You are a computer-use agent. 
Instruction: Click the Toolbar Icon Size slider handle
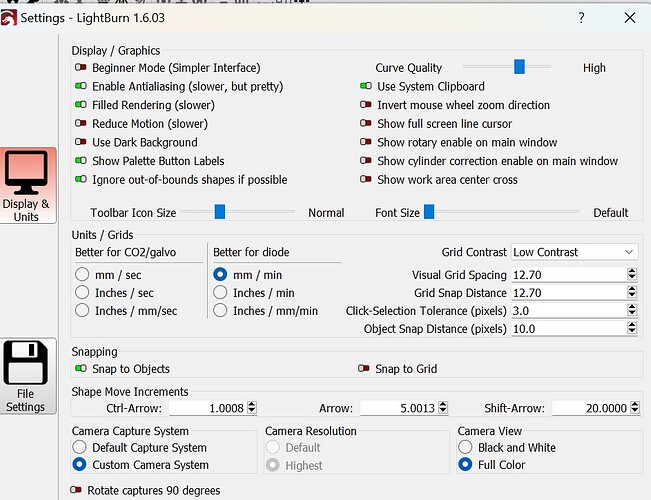(220, 211)
